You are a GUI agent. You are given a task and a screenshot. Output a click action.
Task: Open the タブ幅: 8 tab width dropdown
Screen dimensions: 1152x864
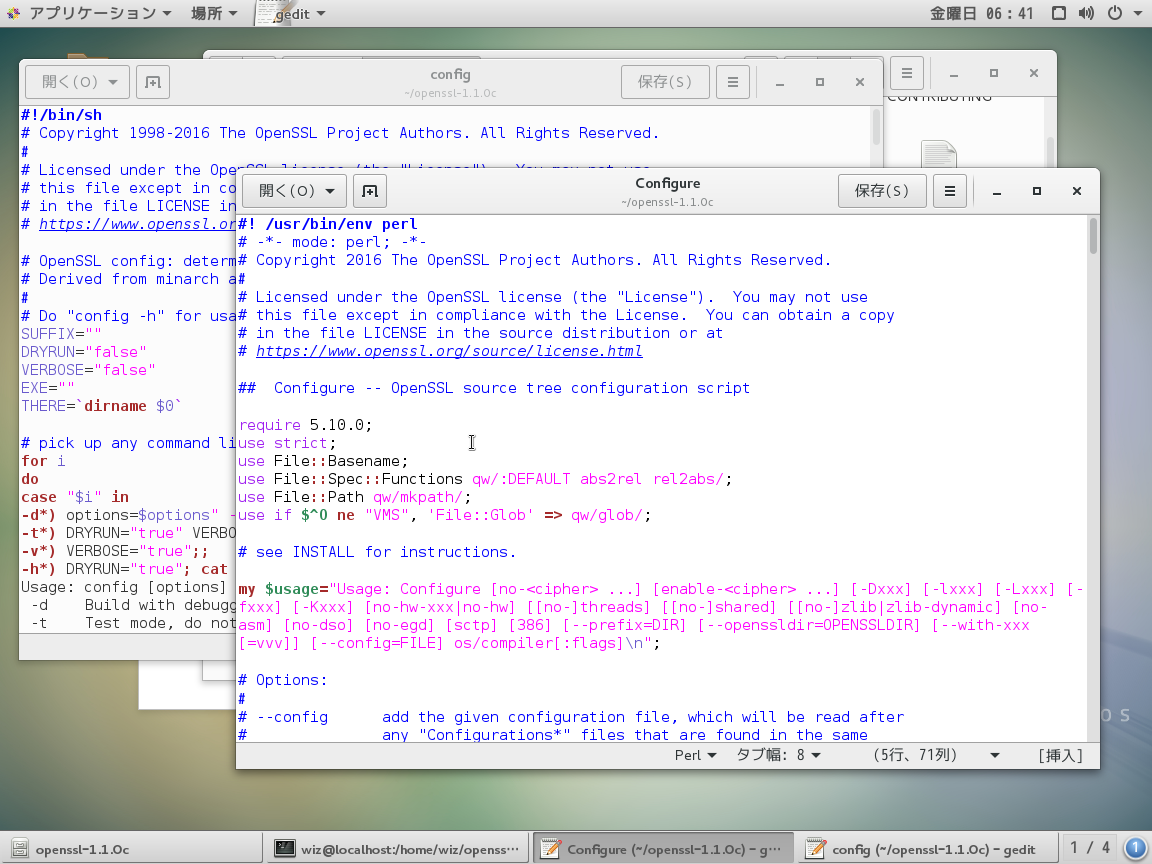(779, 755)
